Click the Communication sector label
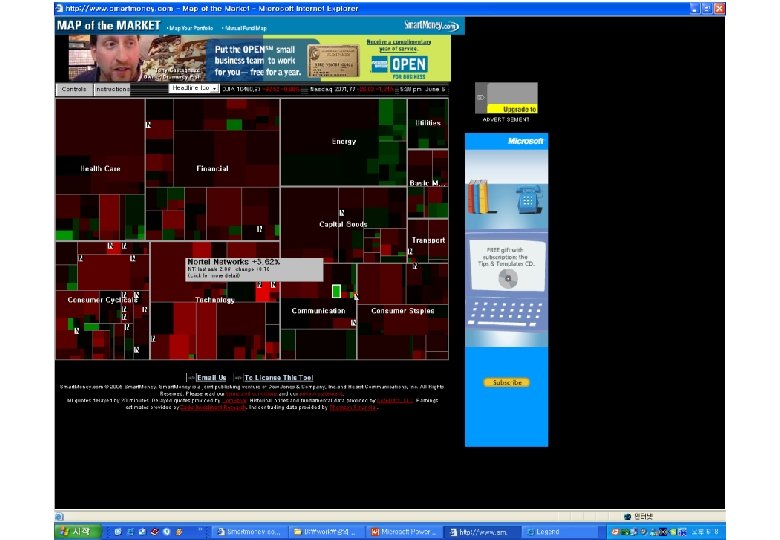The height and width of the screenshot is (540, 780). [x=318, y=311]
